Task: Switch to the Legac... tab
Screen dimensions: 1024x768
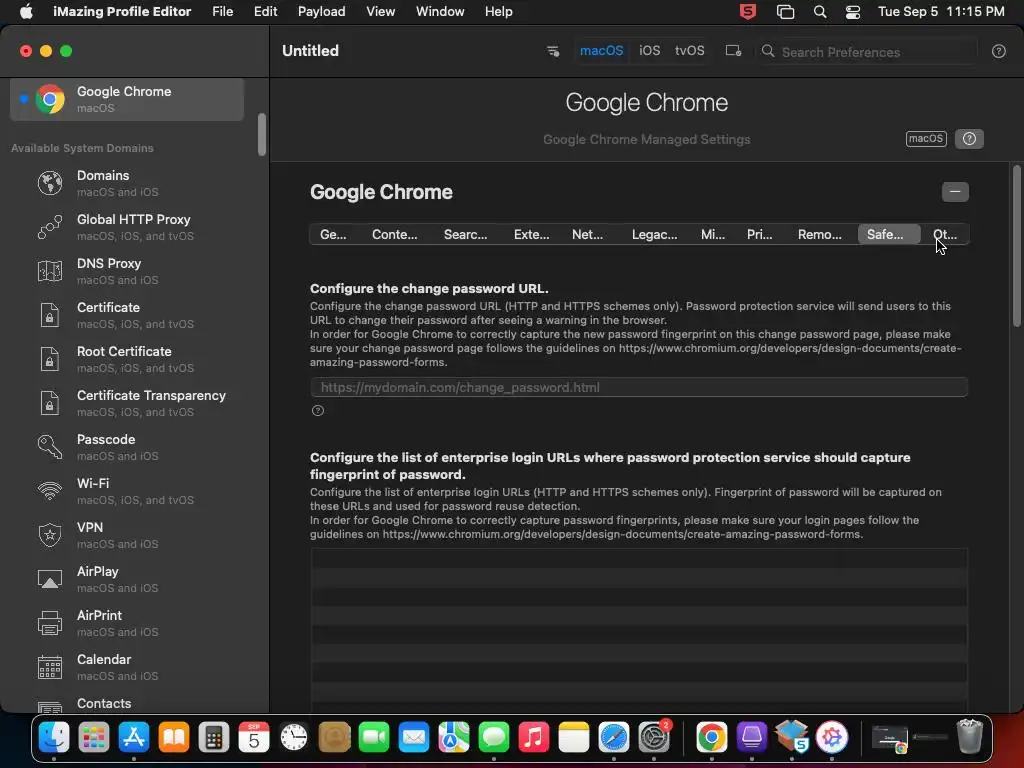Action: pos(654,234)
